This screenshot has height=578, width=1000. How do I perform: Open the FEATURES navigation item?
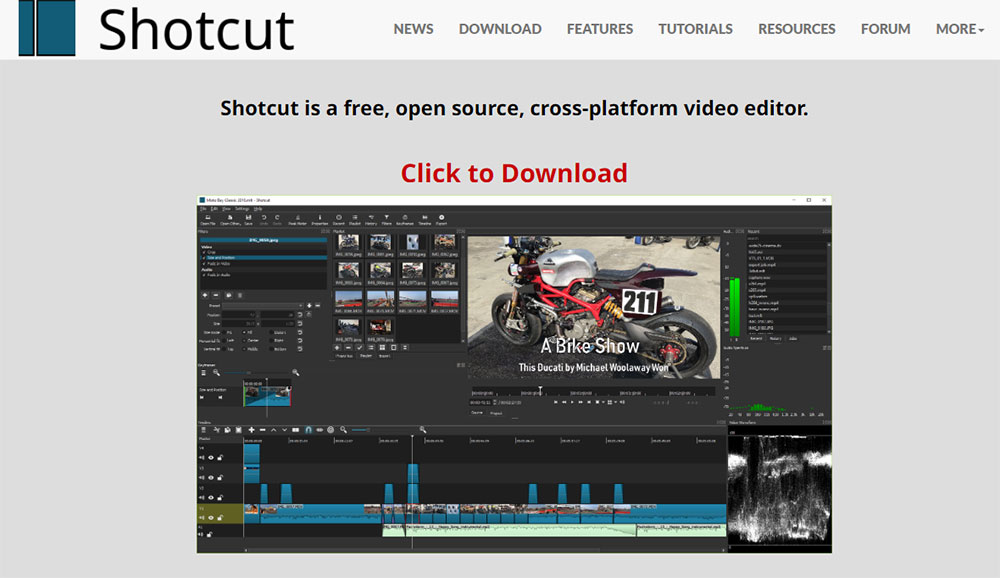coord(599,29)
